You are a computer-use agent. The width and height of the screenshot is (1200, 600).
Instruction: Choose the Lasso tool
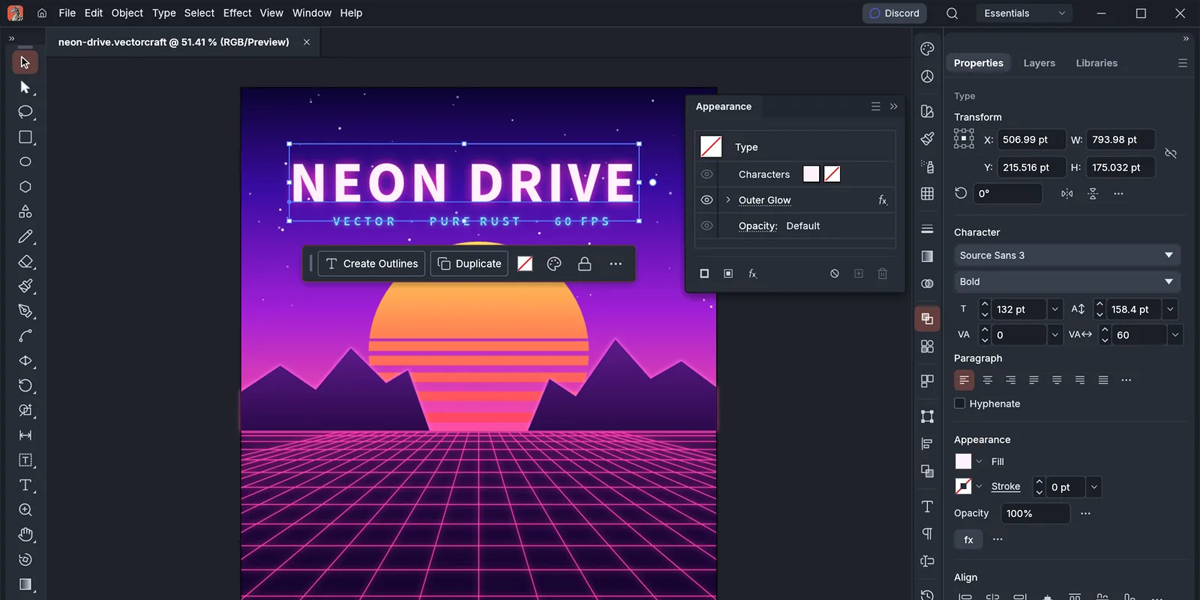[25, 112]
